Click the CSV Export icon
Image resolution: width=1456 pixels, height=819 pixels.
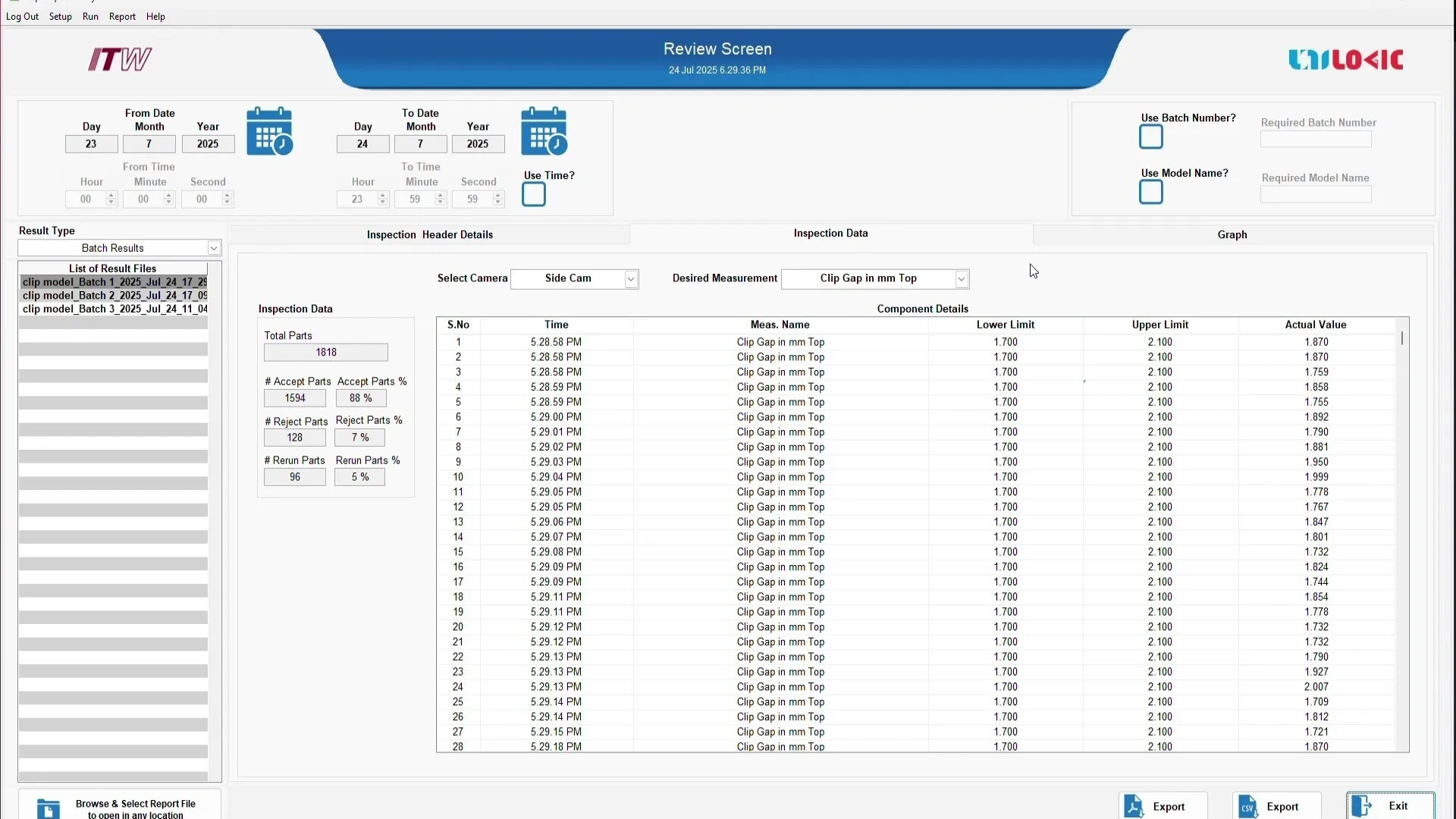click(1248, 806)
